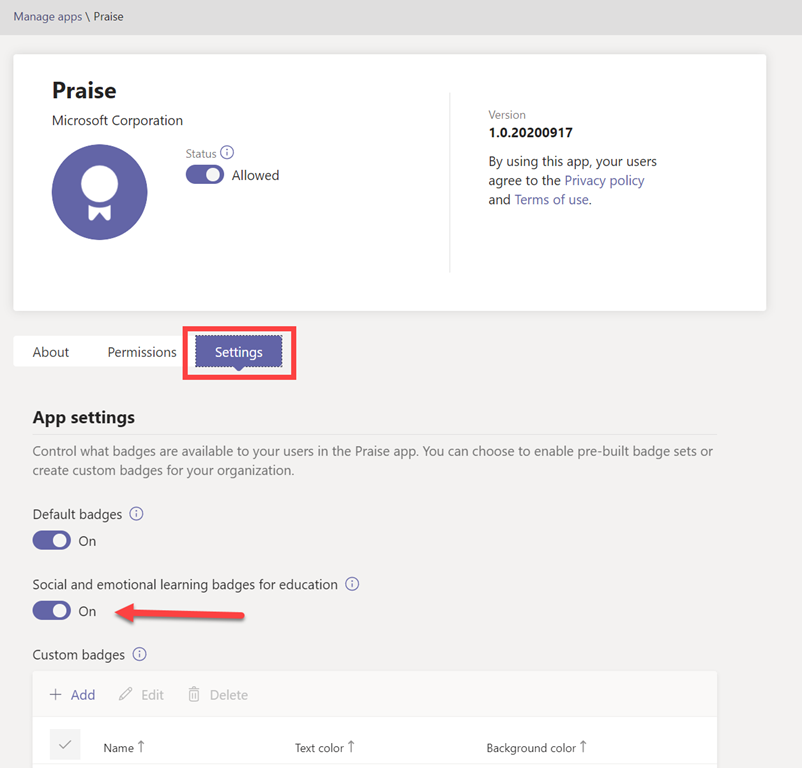Image resolution: width=802 pixels, height=768 pixels.
Task: Open the Privacy policy link
Action: (x=604, y=181)
